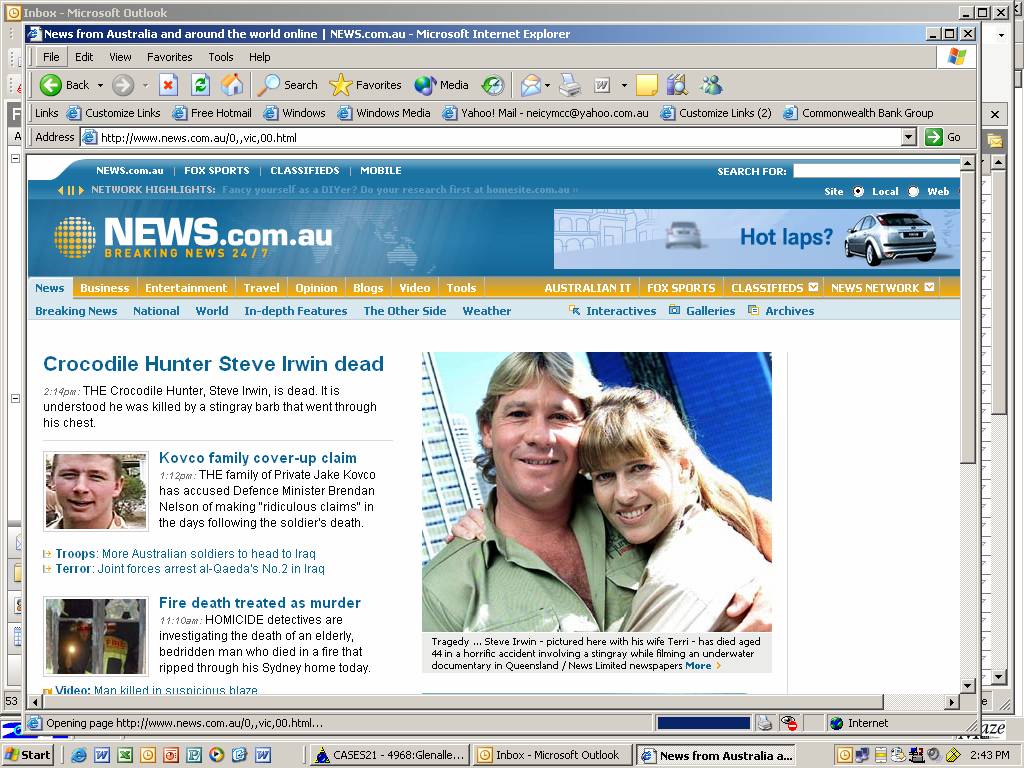Open Edit-with-Word dropdown arrow
The image size is (1024, 768).
(x=624, y=86)
